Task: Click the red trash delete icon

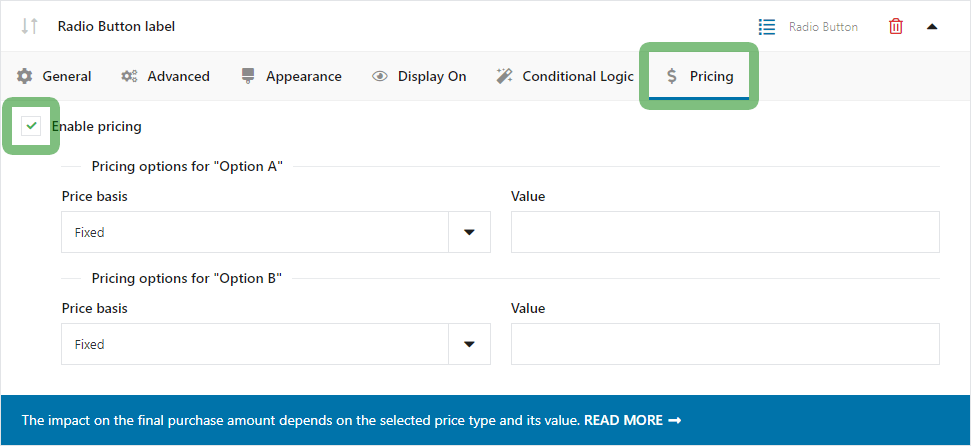Action: point(895,27)
